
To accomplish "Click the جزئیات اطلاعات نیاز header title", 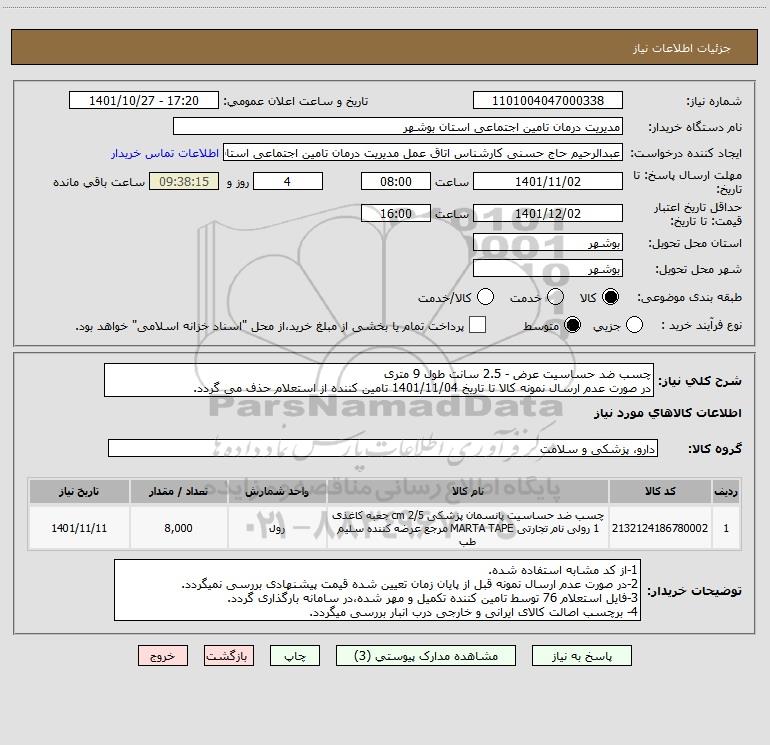I will tap(682, 48).
